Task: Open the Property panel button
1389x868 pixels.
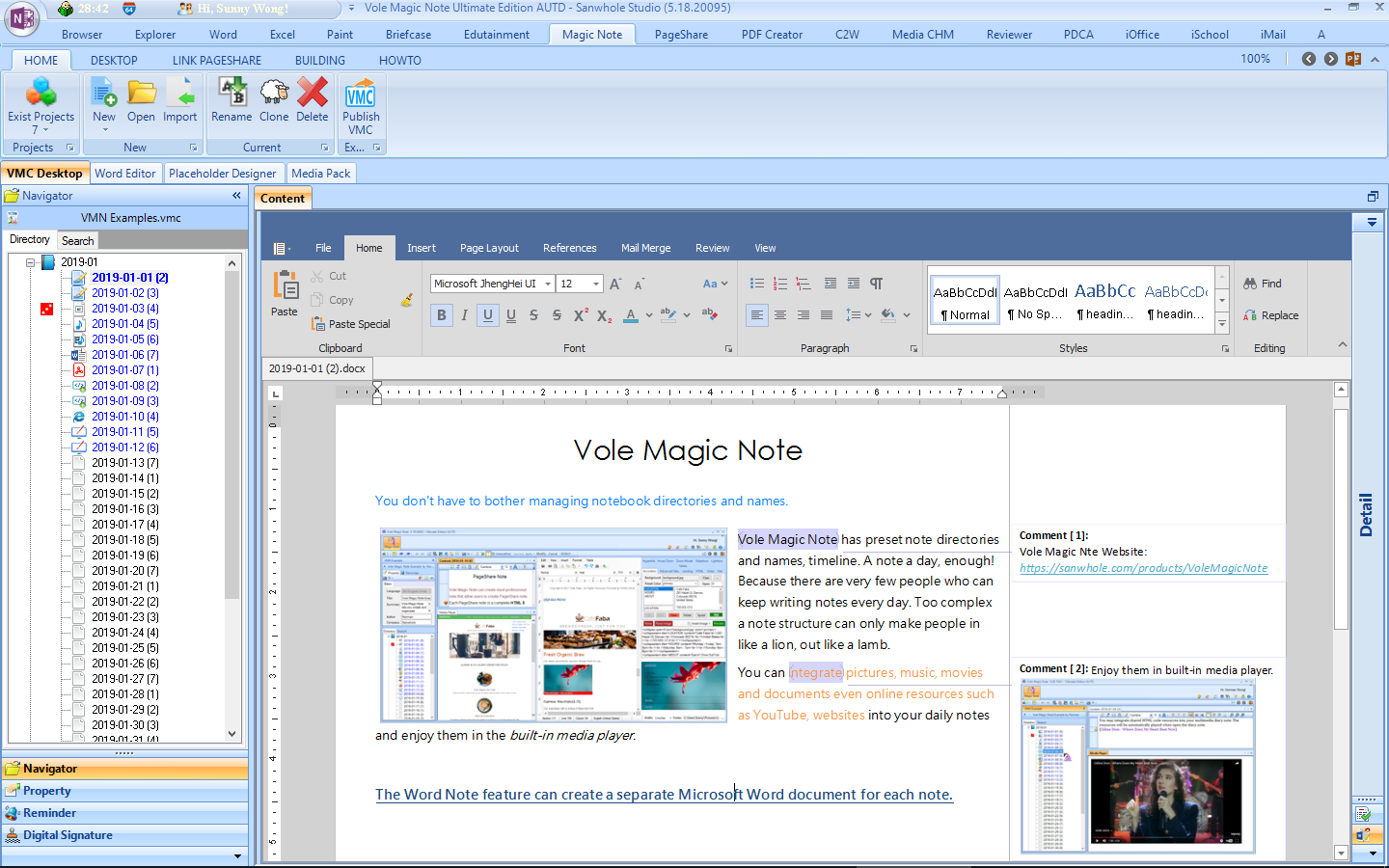Action: pos(124,791)
